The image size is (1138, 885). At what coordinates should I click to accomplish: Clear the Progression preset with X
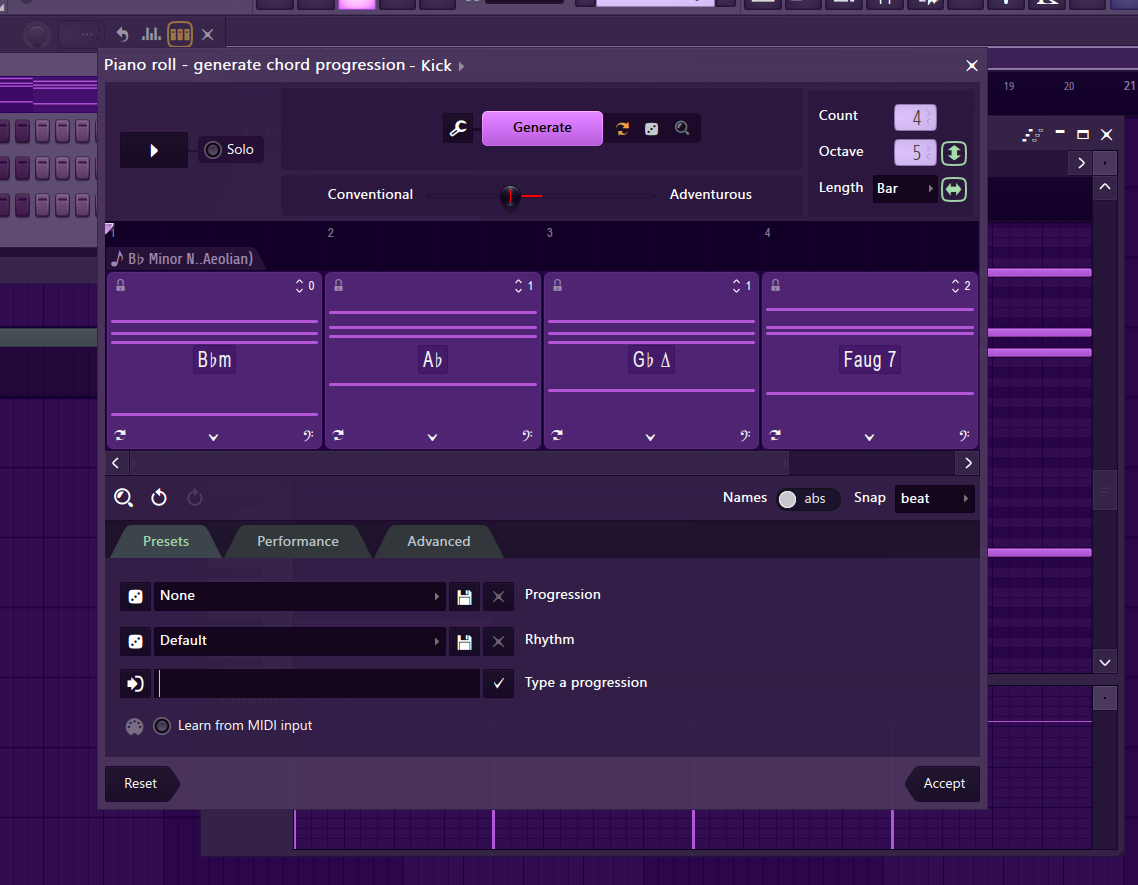tap(499, 597)
